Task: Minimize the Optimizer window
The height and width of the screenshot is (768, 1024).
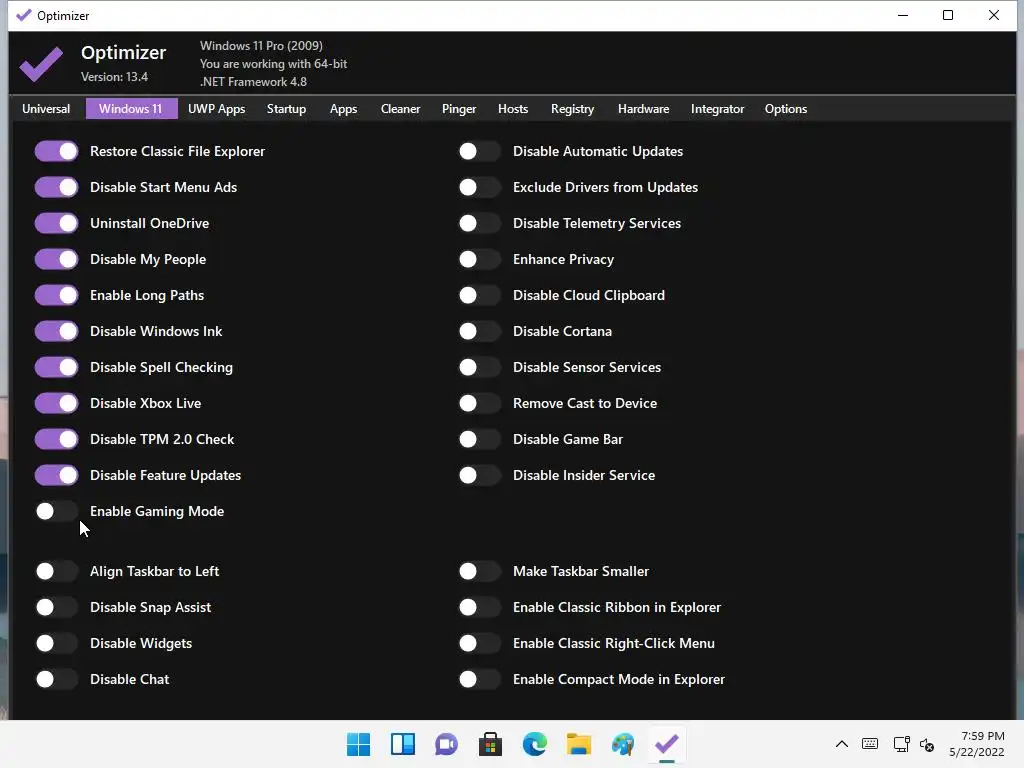Action: (903, 15)
